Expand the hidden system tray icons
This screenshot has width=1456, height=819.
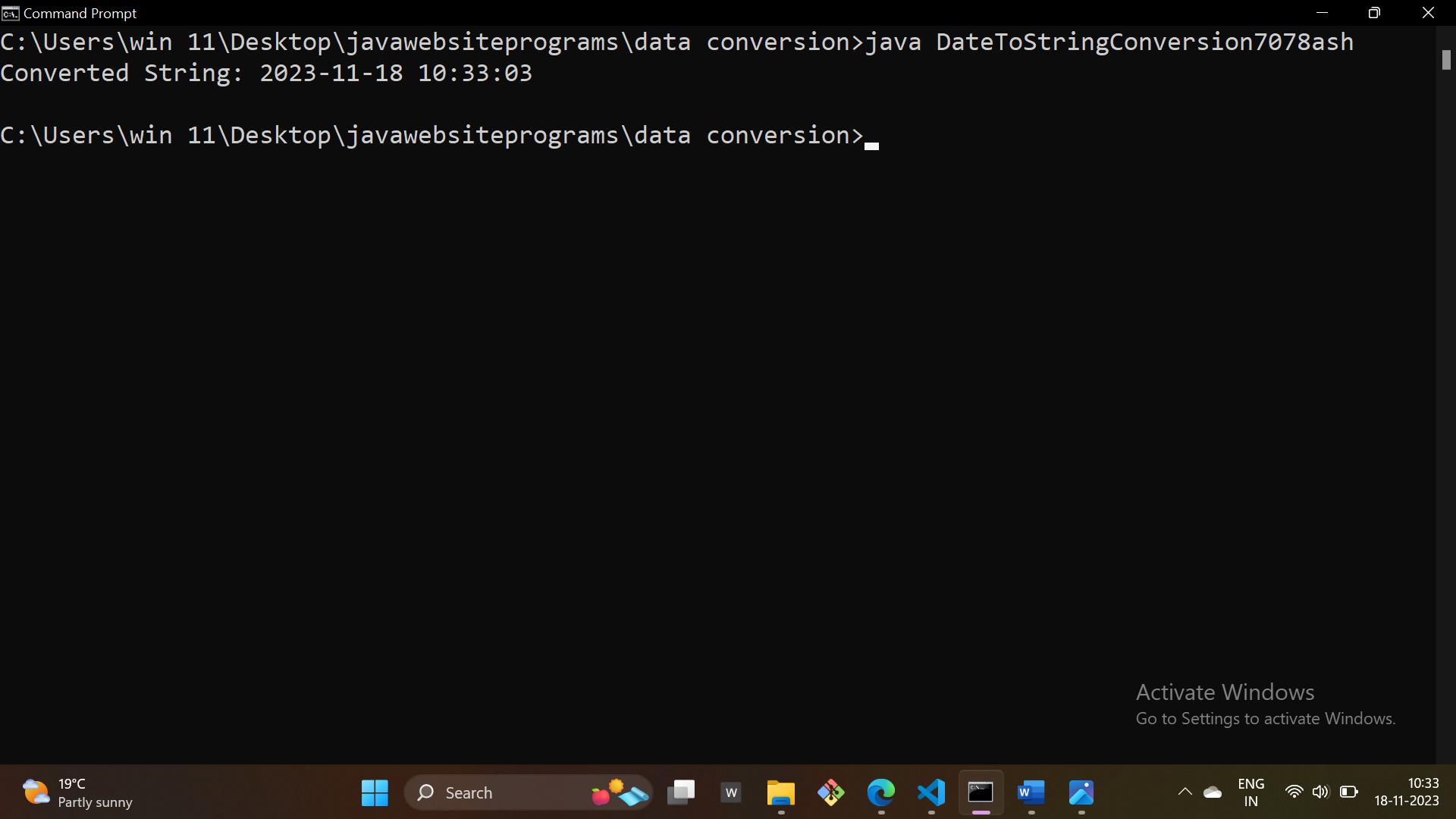pos(1185,792)
